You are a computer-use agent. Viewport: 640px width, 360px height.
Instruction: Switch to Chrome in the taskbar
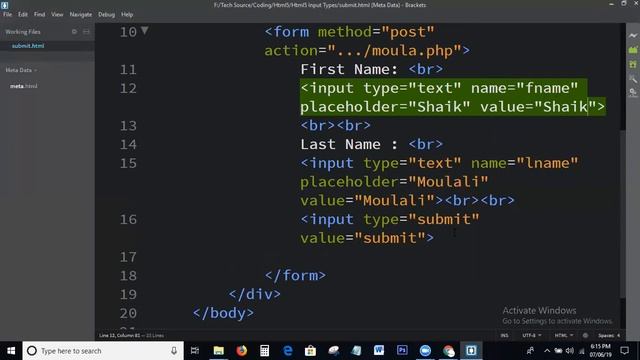pyautogui.click(x=448, y=351)
